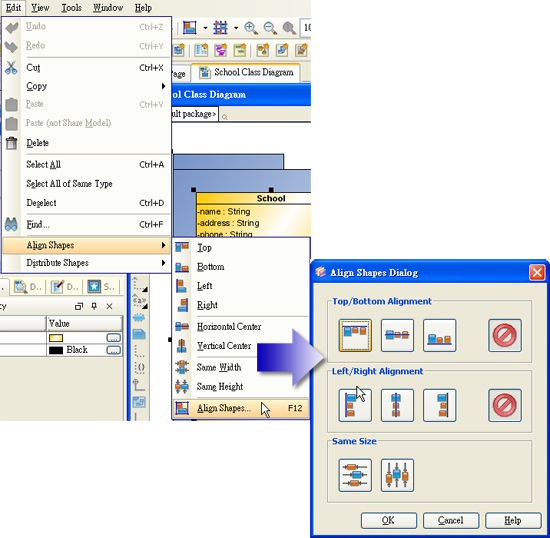Image resolution: width=550 pixels, height=538 pixels.
Task: Open editor button for Black value
Action: [113, 350]
